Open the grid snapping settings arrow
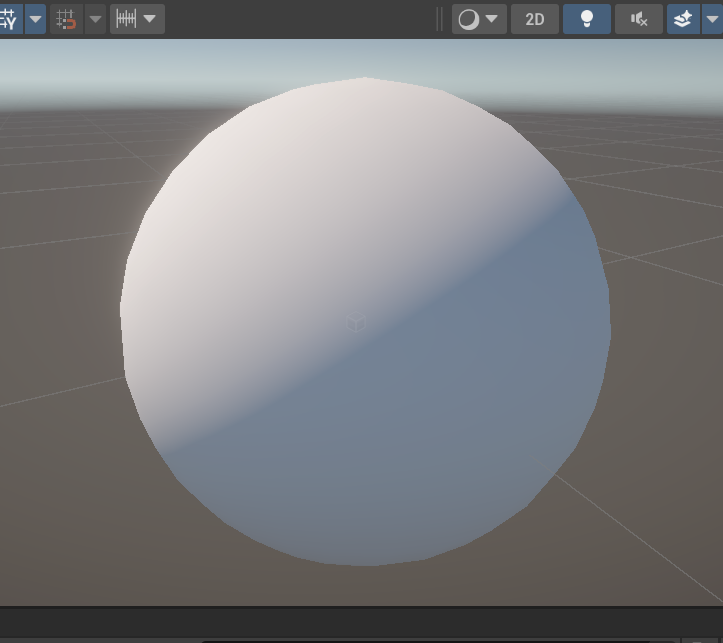 95,19
